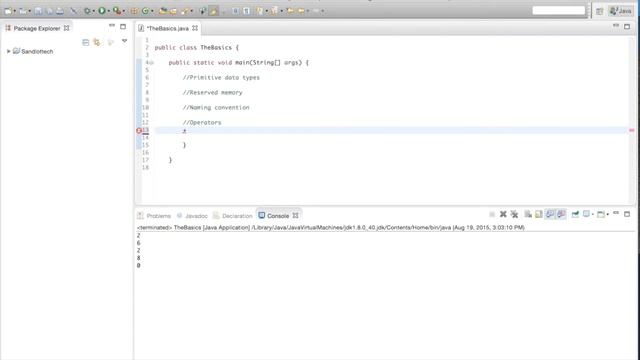The image size is (640, 360).
Task: Click the //Naming convention comment
Action: [216, 108]
